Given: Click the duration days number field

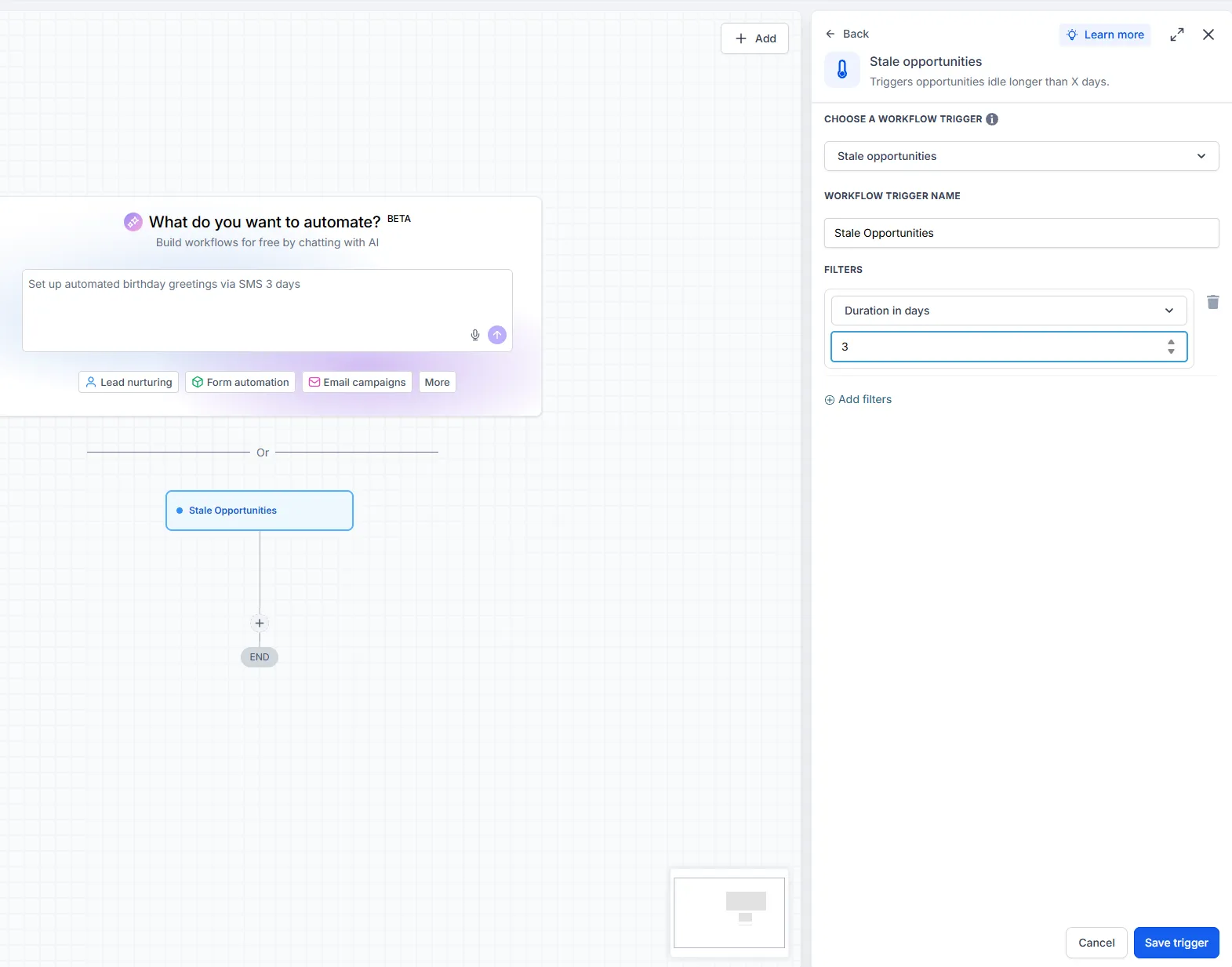Looking at the screenshot, I should 1008,347.
